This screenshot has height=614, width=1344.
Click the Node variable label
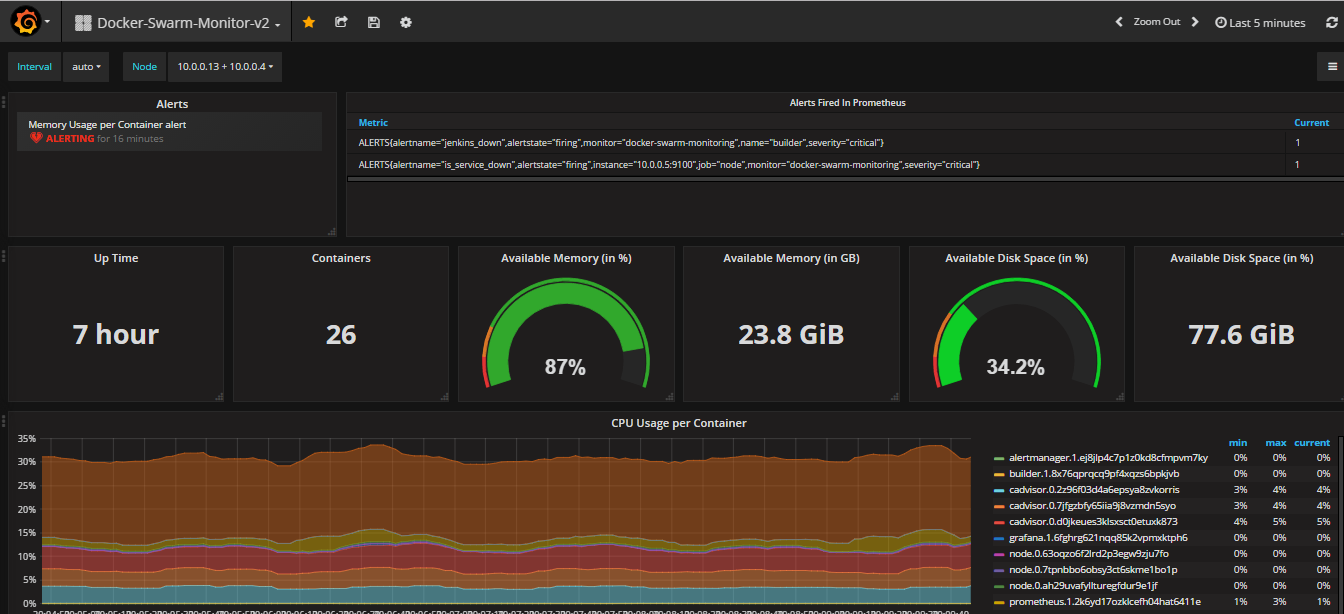(145, 67)
